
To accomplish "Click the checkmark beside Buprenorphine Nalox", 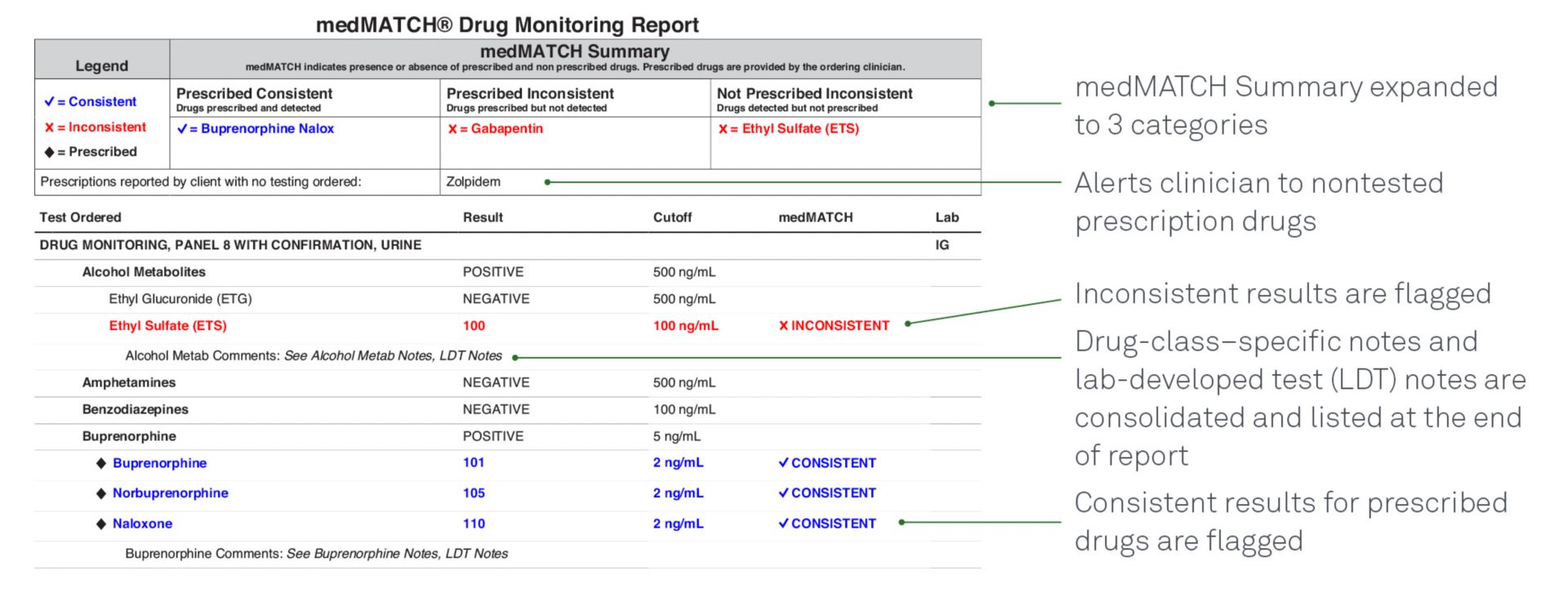I will pyautogui.click(x=182, y=128).
